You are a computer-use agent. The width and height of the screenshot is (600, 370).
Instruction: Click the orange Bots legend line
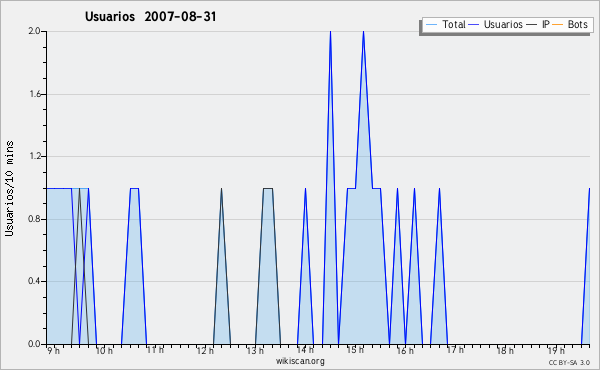tap(558, 25)
